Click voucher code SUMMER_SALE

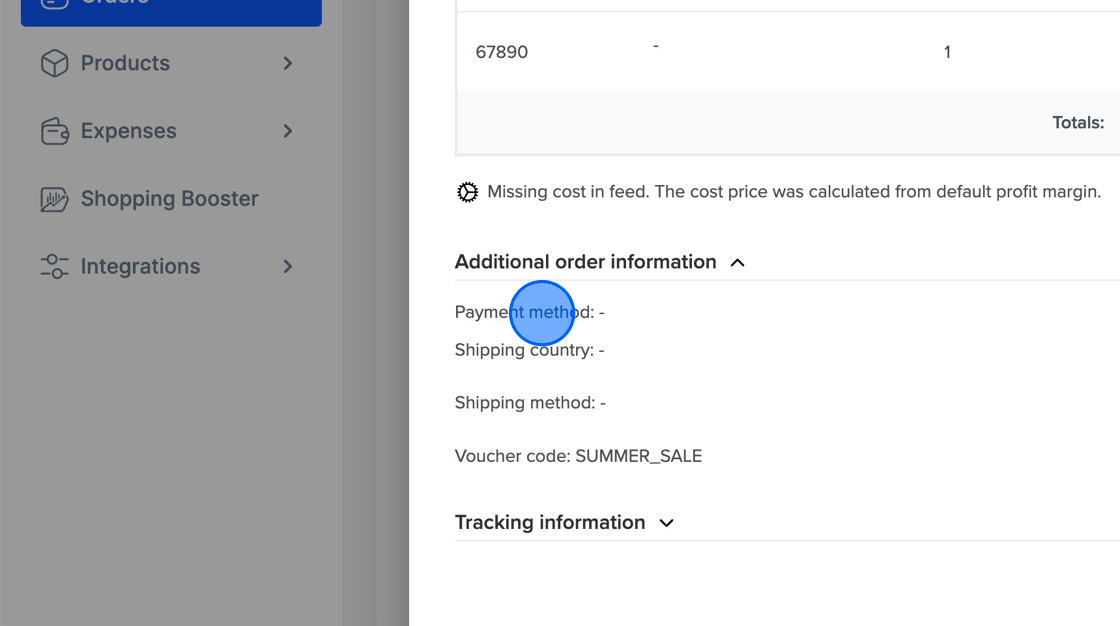tap(638, 455)
